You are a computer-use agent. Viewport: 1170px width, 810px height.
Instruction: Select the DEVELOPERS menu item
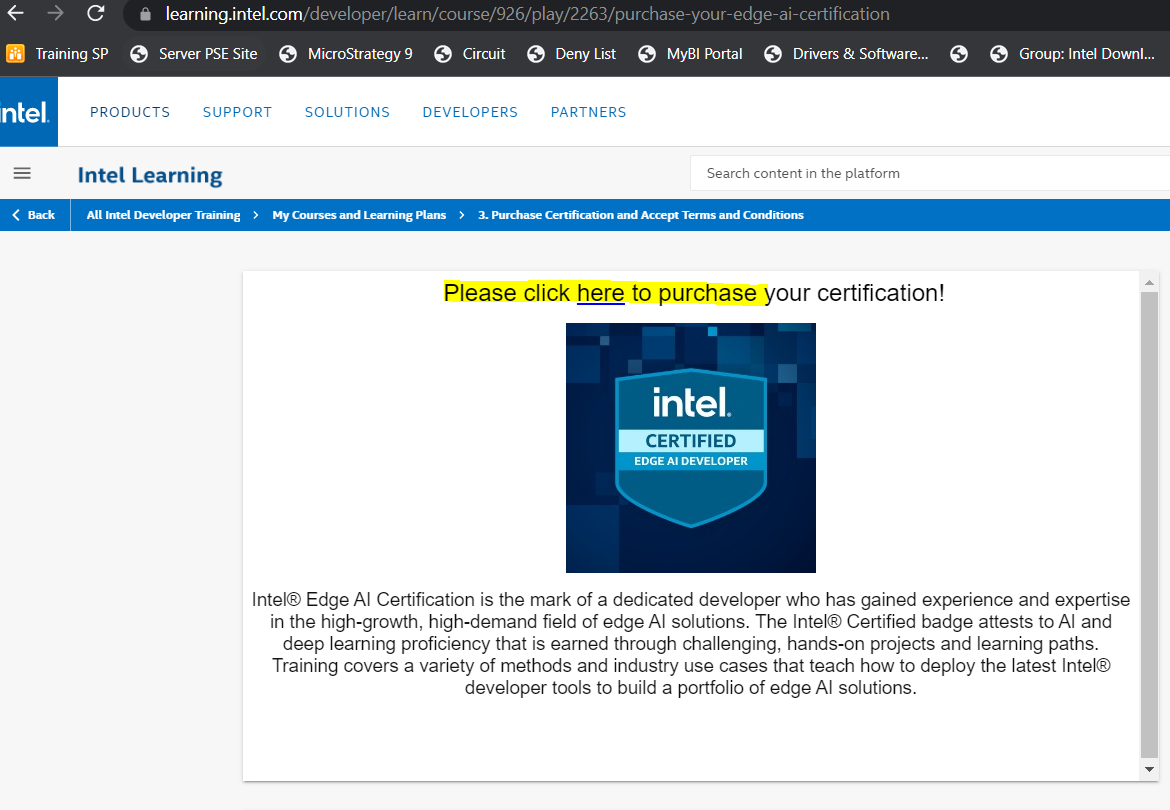pyautogui.click(x=470, y=112)
